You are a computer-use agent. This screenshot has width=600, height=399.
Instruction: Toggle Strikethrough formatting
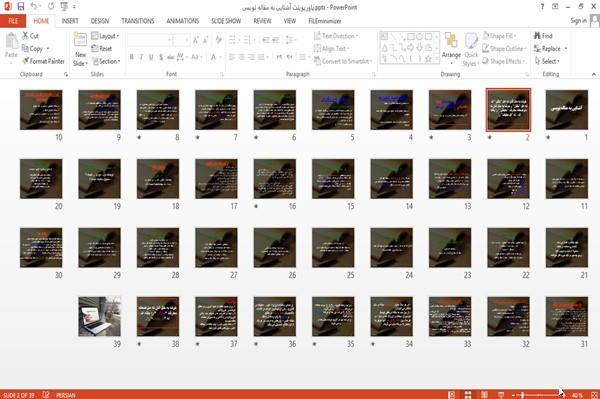click(x=171, y=57)
